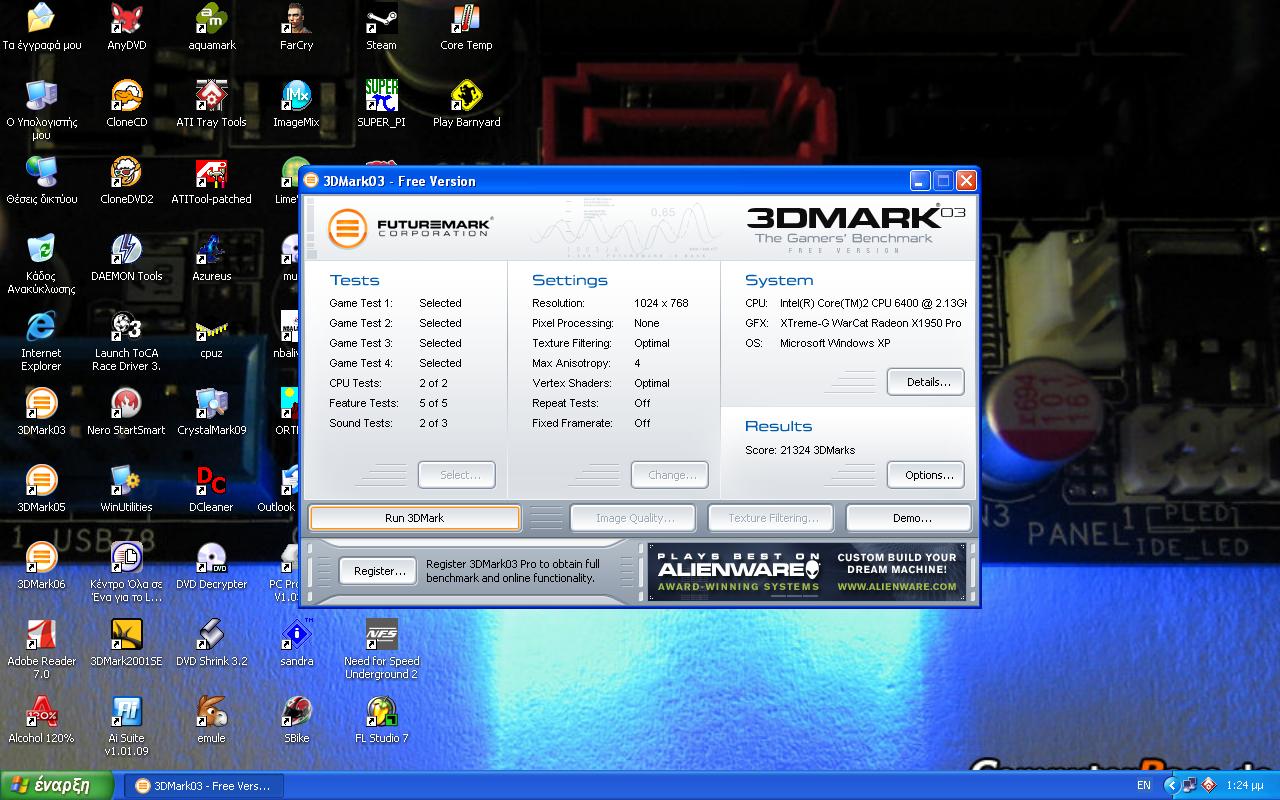
Task: Launch ATITool-patched shortcut
Action: 211,181
